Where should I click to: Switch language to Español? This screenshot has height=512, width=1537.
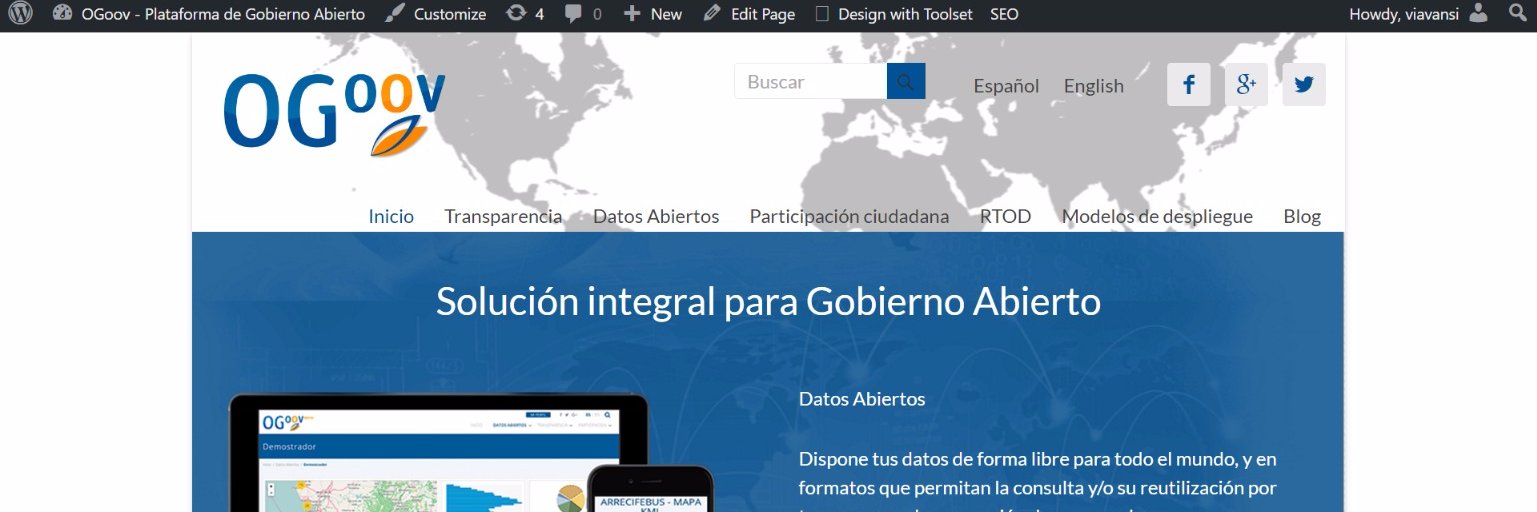tap(1006, 86)
